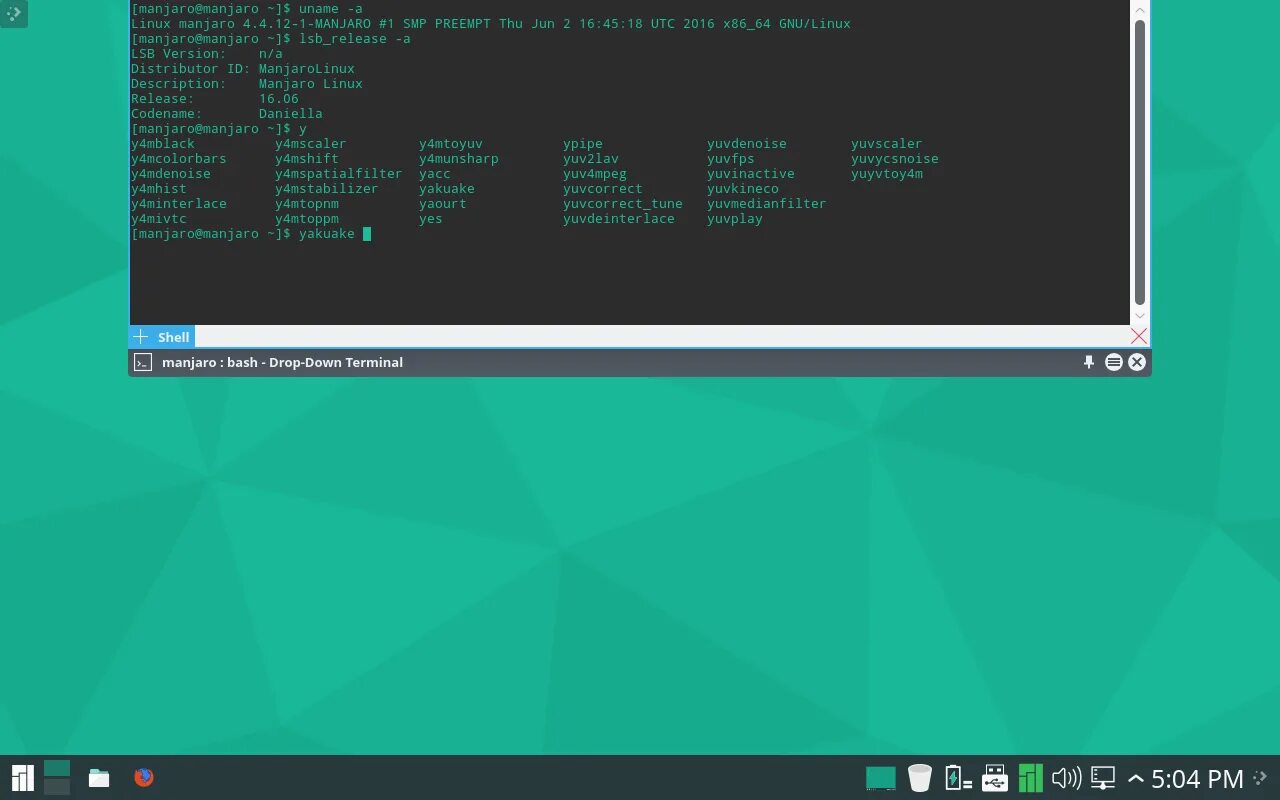Screen dimensions: 1280x800
Task: Click the 'yuv4mpeg' entry
Action: (x=595, y=174)
